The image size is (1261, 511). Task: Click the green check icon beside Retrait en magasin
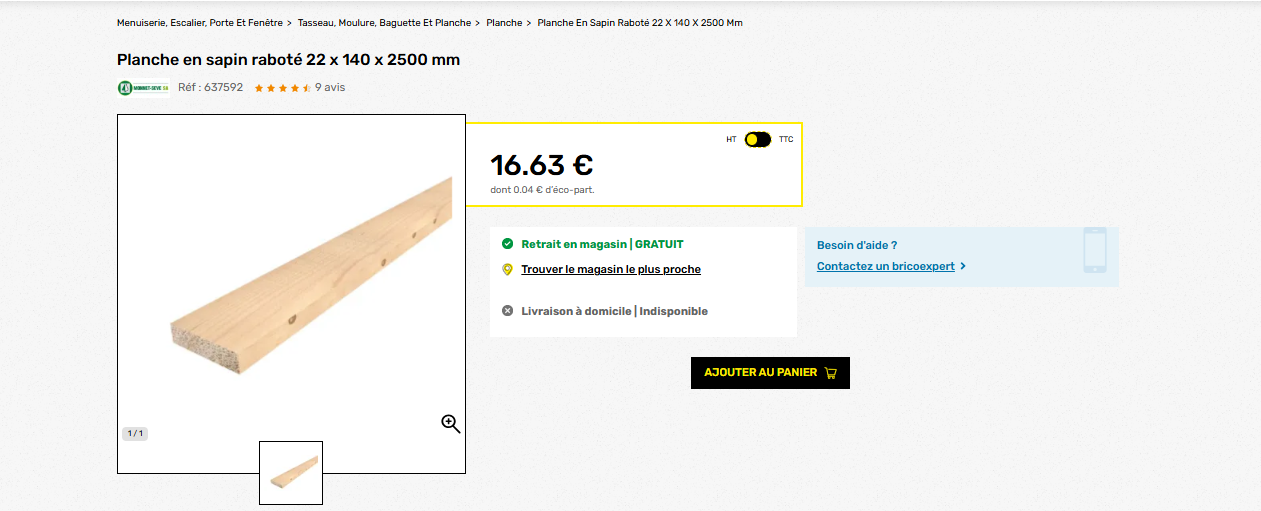click(x=507, y=244)
